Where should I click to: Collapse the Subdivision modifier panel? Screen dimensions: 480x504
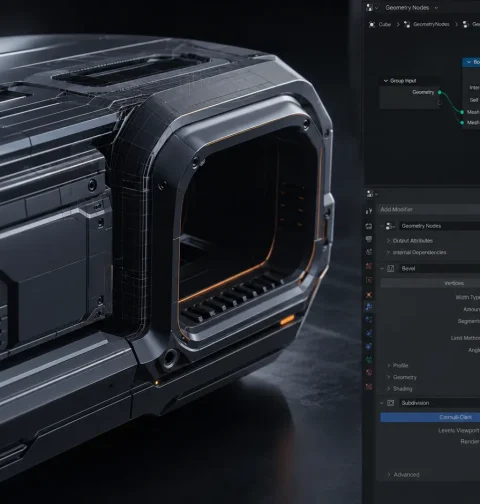tap(382, 403)
